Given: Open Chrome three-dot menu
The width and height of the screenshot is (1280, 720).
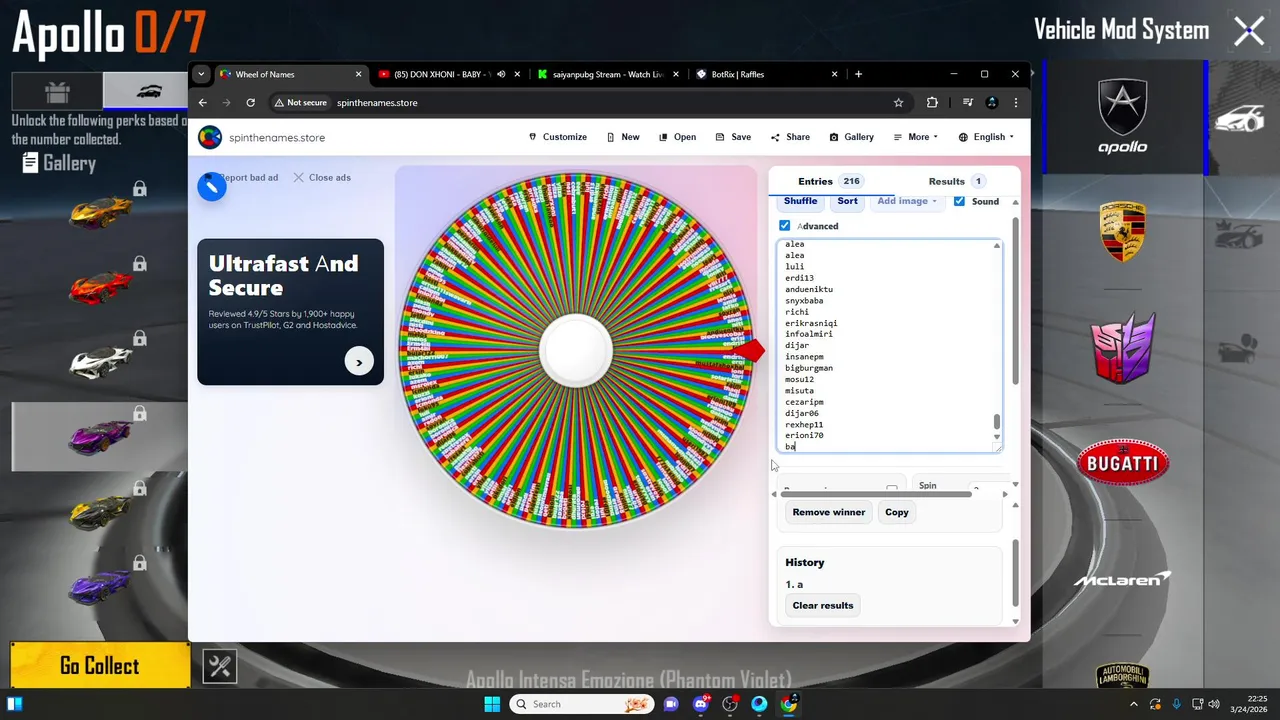Looking at the screenshot, I should [1016, 102].
